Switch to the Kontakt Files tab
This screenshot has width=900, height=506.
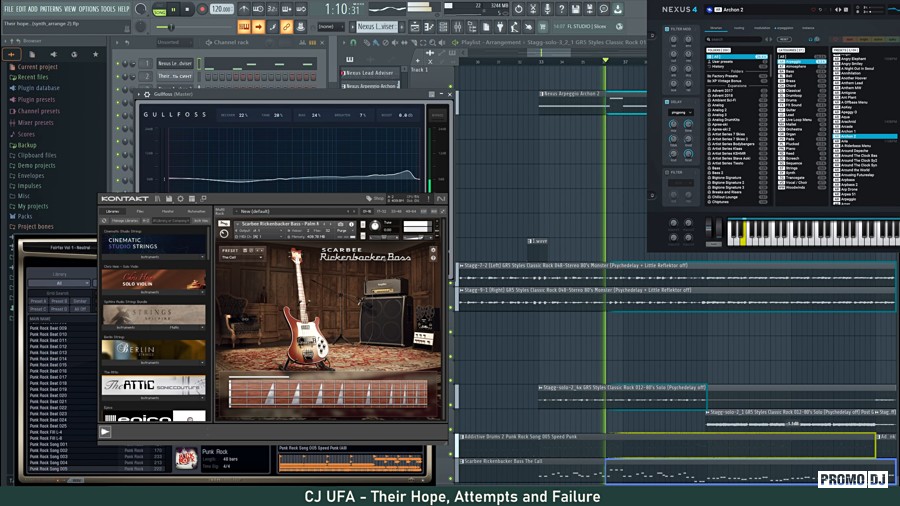click(x=140, y=211)
